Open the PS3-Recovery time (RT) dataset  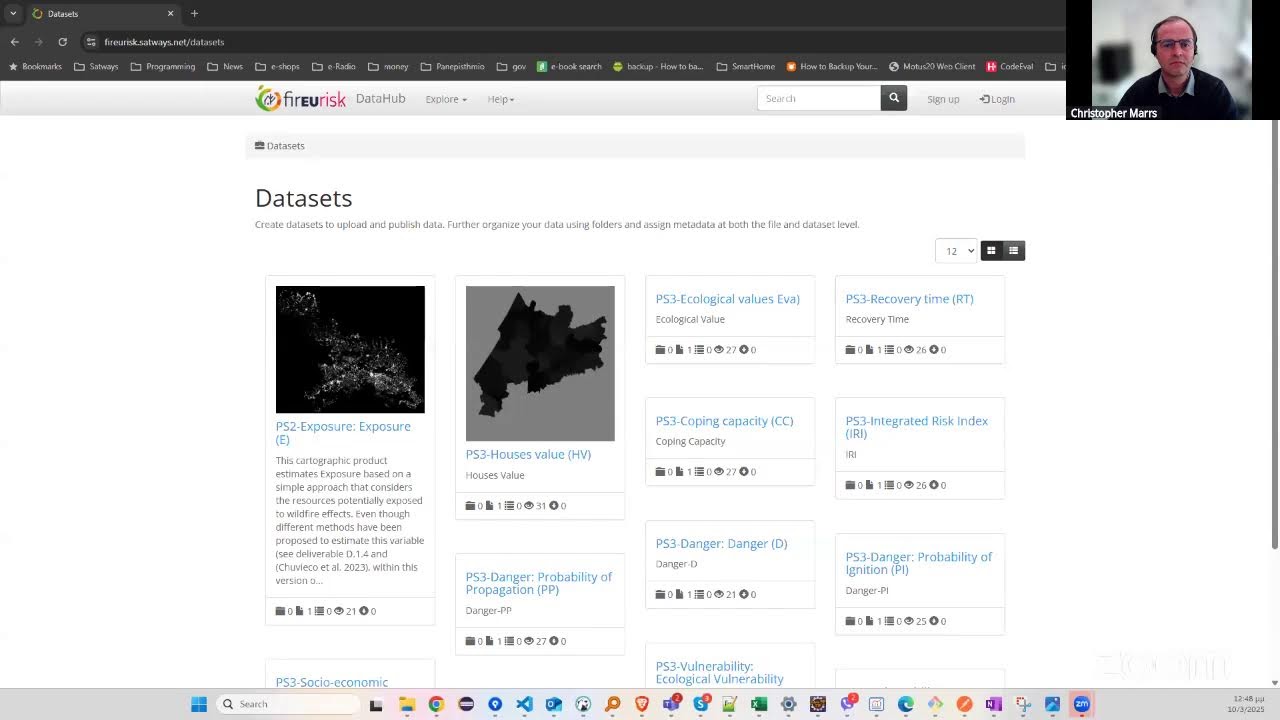tap(909, 299)
